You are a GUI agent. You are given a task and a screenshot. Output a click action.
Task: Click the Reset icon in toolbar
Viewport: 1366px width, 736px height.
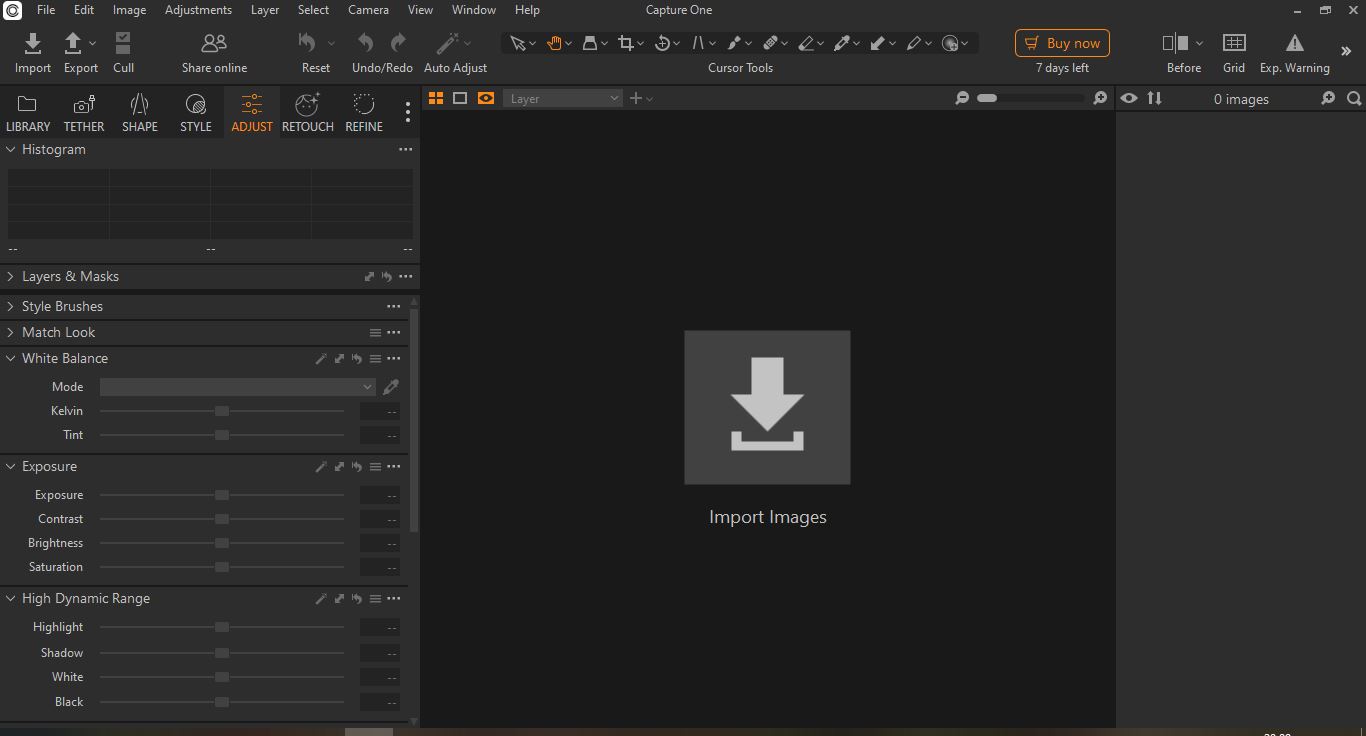[x=308, y=44]
